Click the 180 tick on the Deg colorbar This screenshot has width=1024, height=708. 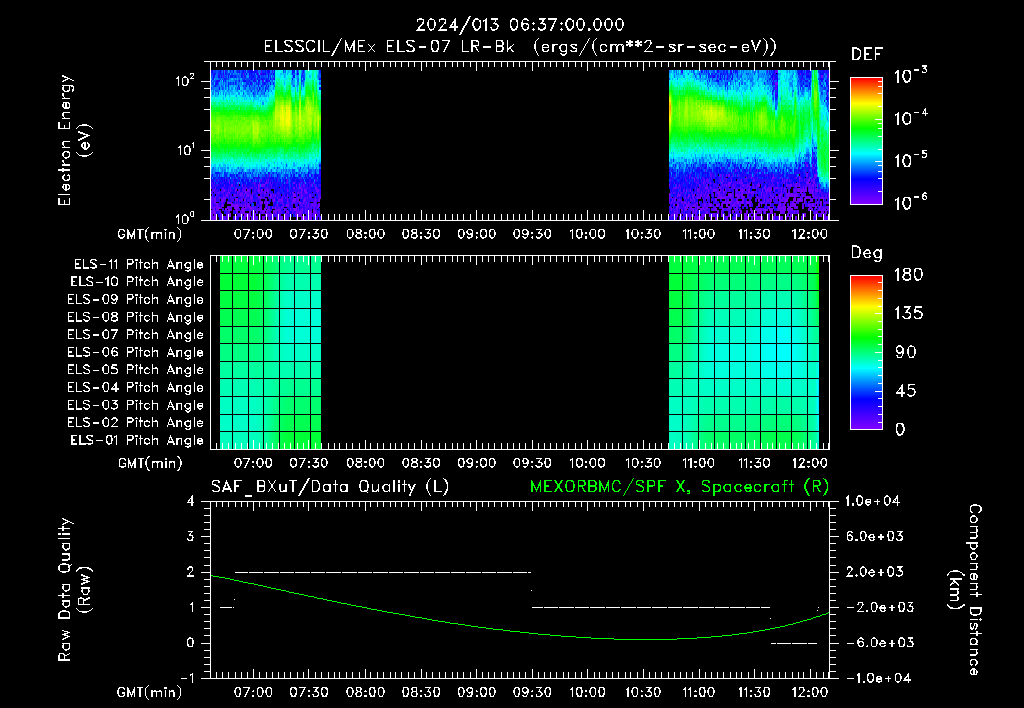pos(908,275)
